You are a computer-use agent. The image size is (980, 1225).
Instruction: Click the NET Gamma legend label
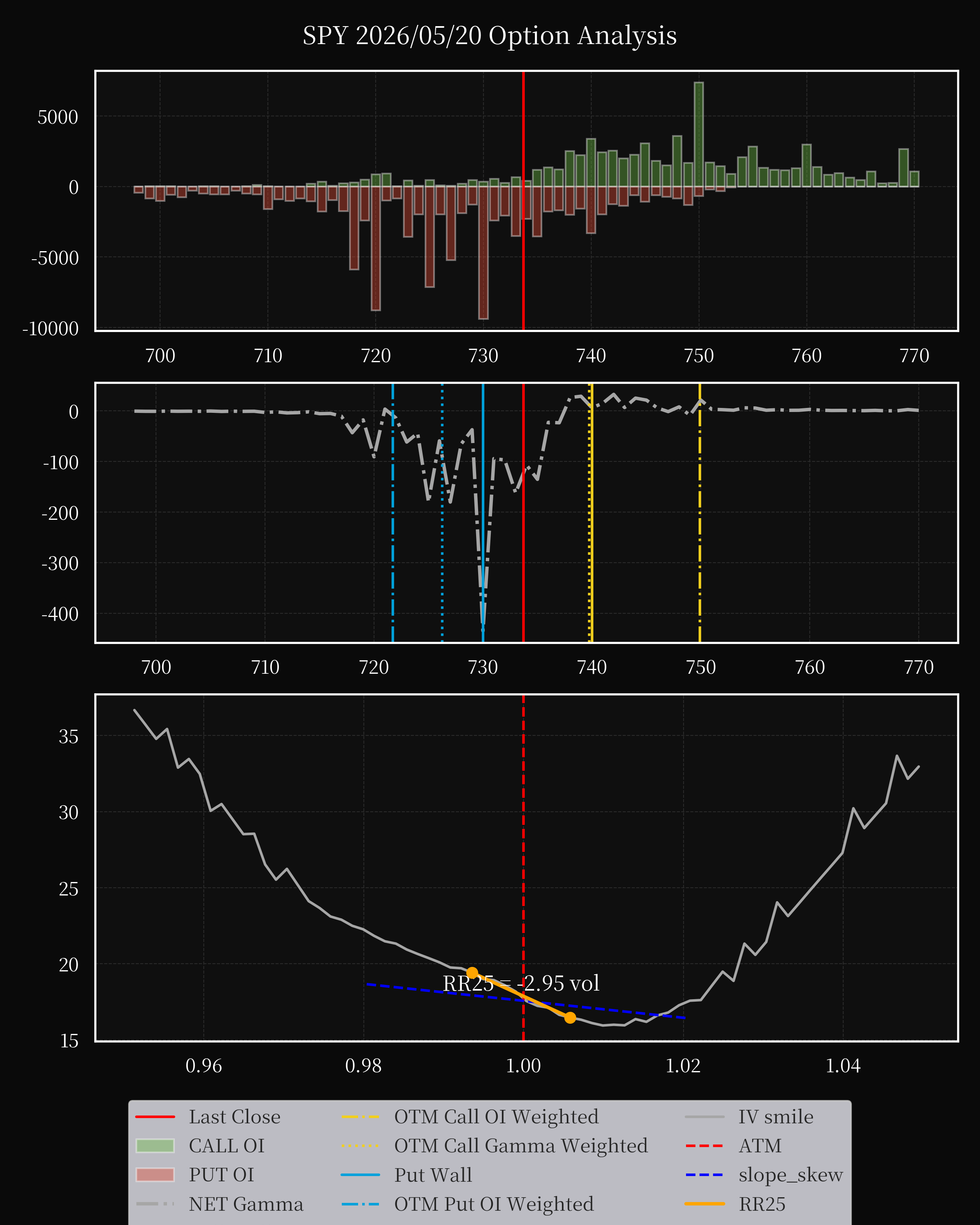coord(246,1204)
